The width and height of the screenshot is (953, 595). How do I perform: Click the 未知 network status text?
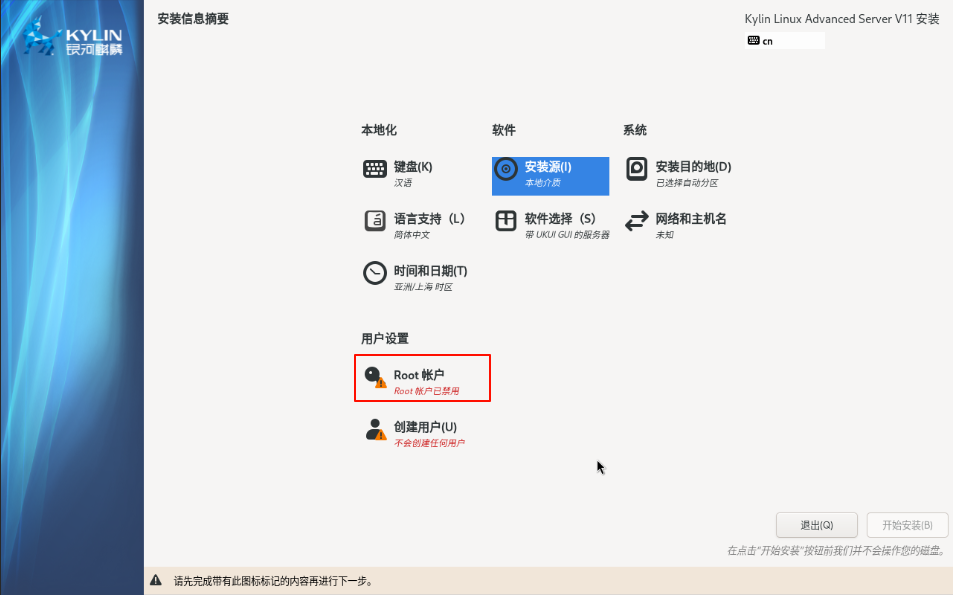click(x=664, y=235)
